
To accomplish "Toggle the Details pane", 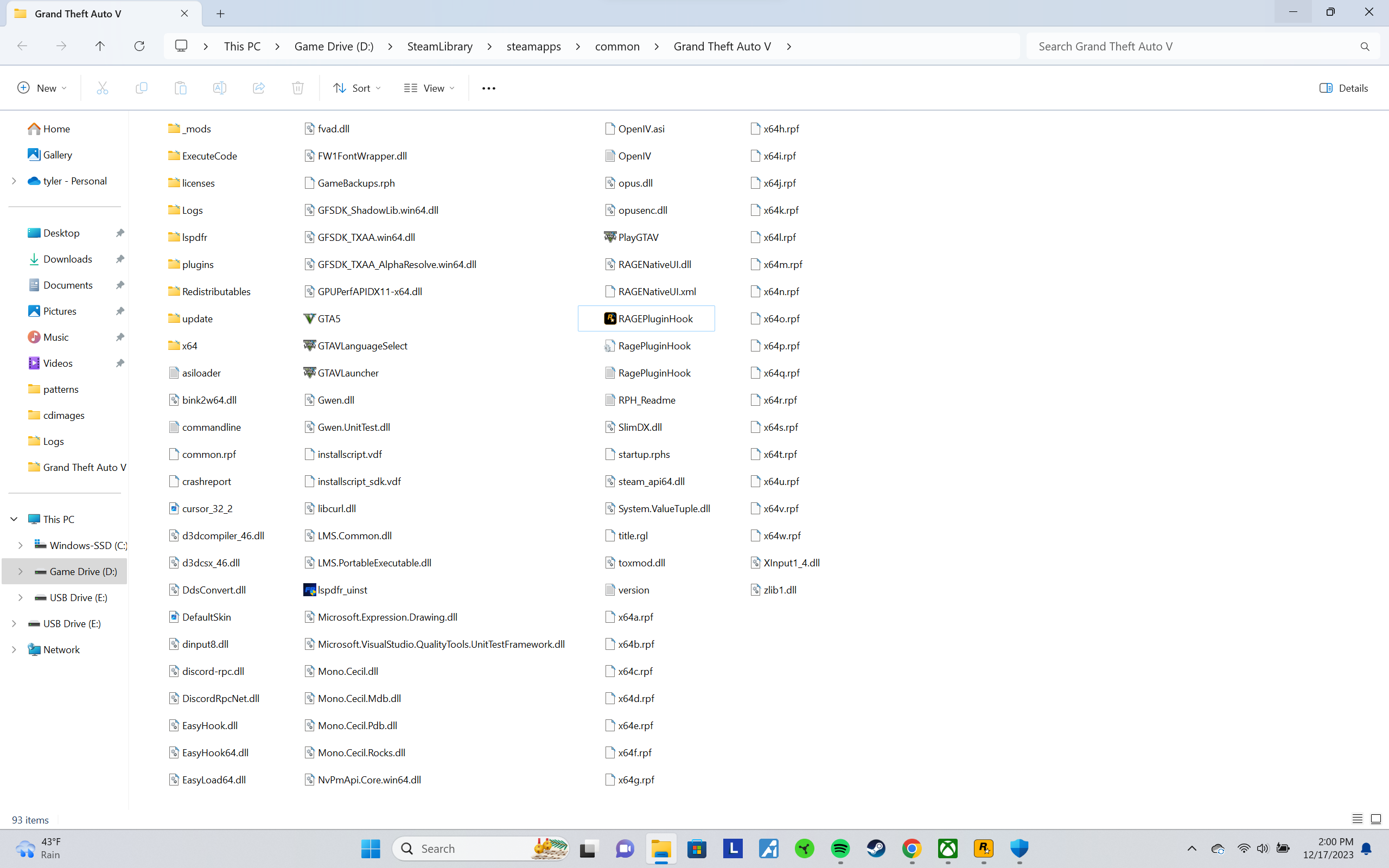I will point(1343,88).
